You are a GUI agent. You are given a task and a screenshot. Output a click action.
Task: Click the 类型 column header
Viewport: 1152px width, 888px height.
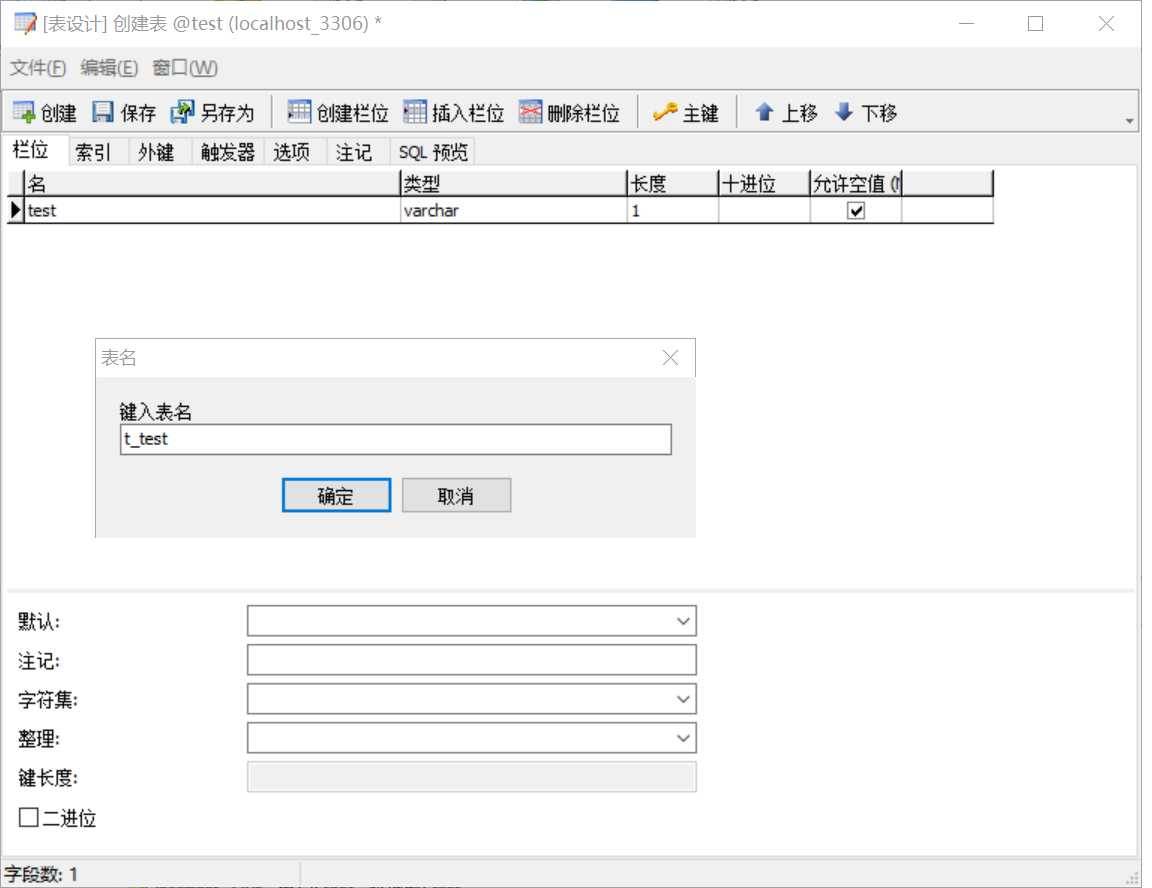(x=514, y=183)
